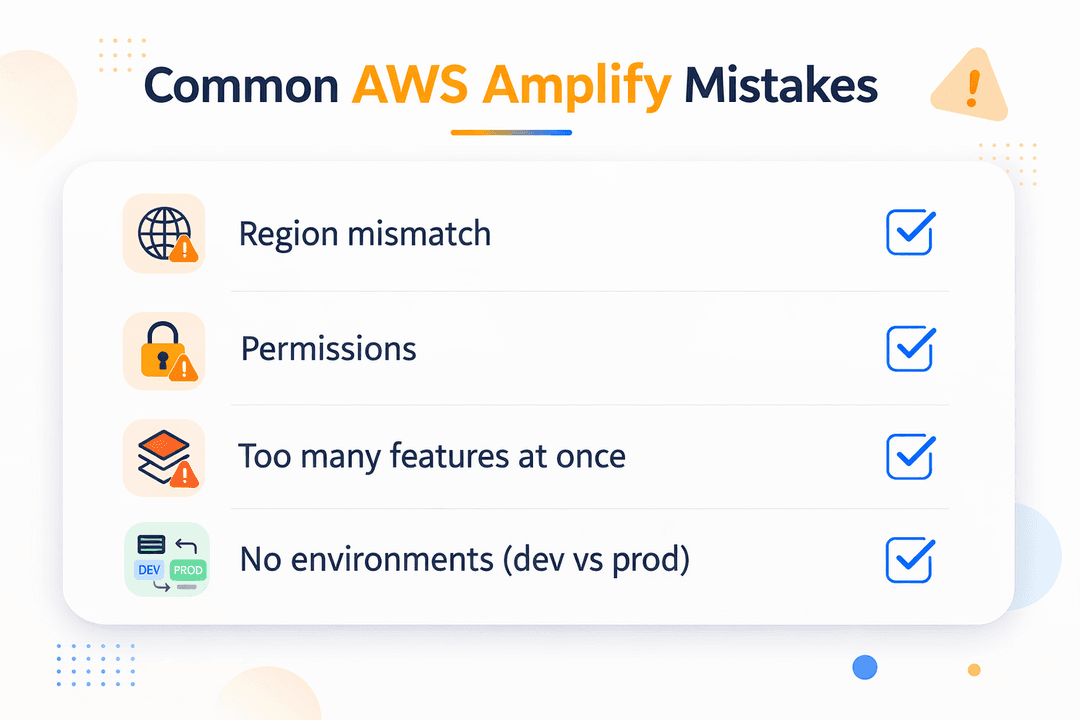Viewport: 1080px width, 720px height.
Task: Click the DEV/PROD environments icon
Action: [167, 559]
